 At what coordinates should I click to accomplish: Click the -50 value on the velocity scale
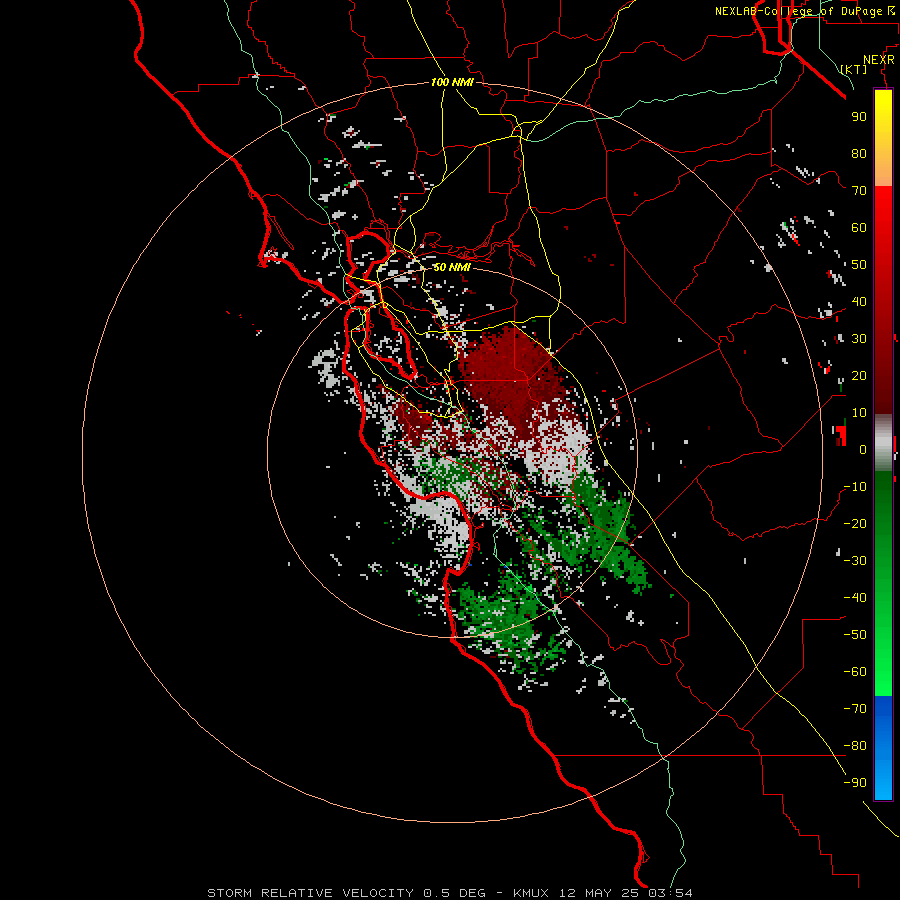click(855, 635)
